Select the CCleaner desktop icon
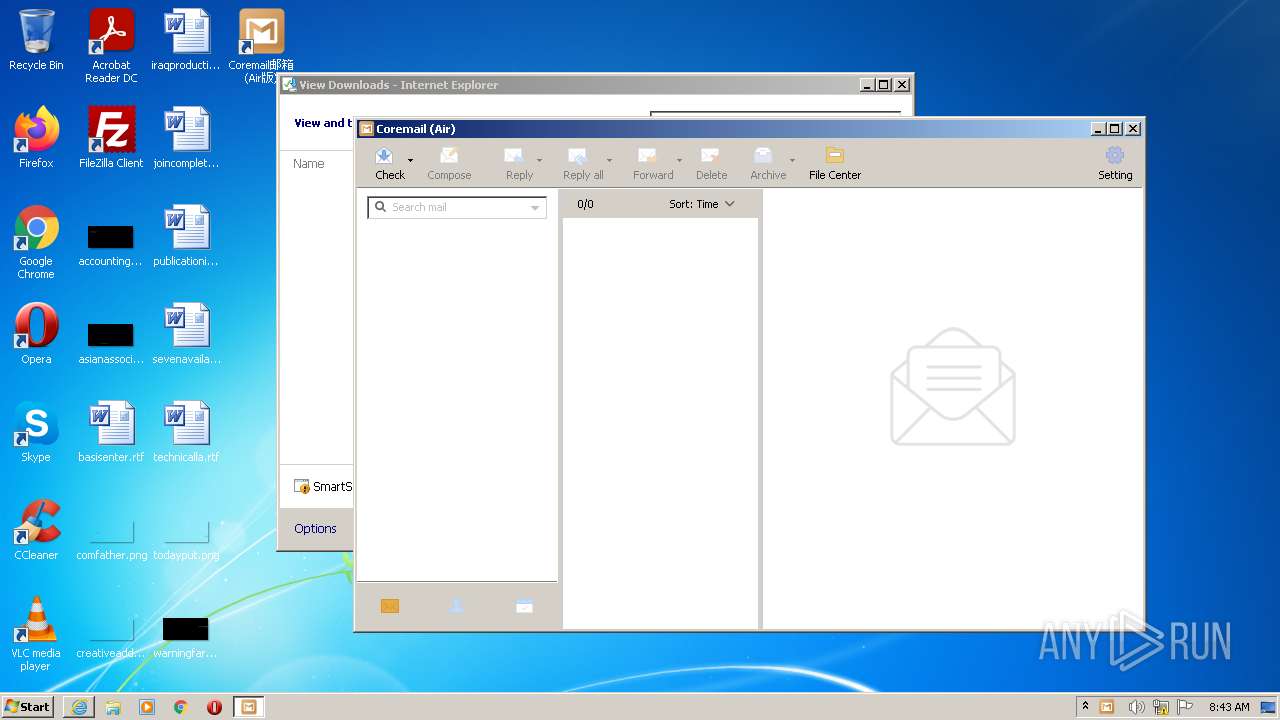 [36, 531]
